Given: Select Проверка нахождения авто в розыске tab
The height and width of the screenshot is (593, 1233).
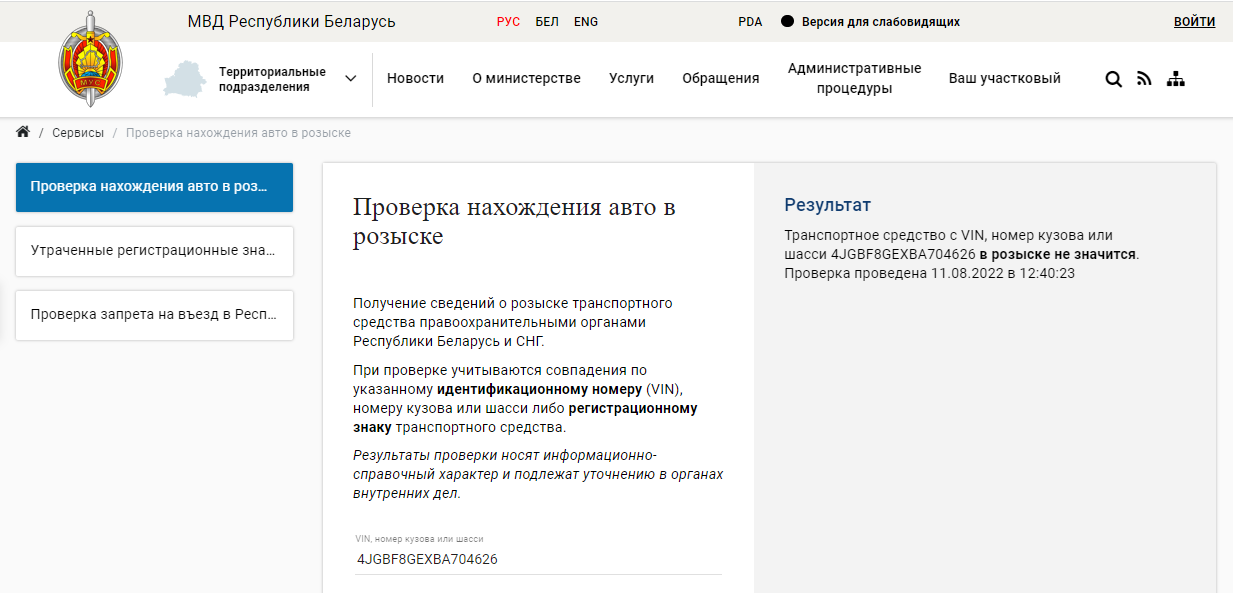Looking at the screenshot, I should click(x=154, y=187).
